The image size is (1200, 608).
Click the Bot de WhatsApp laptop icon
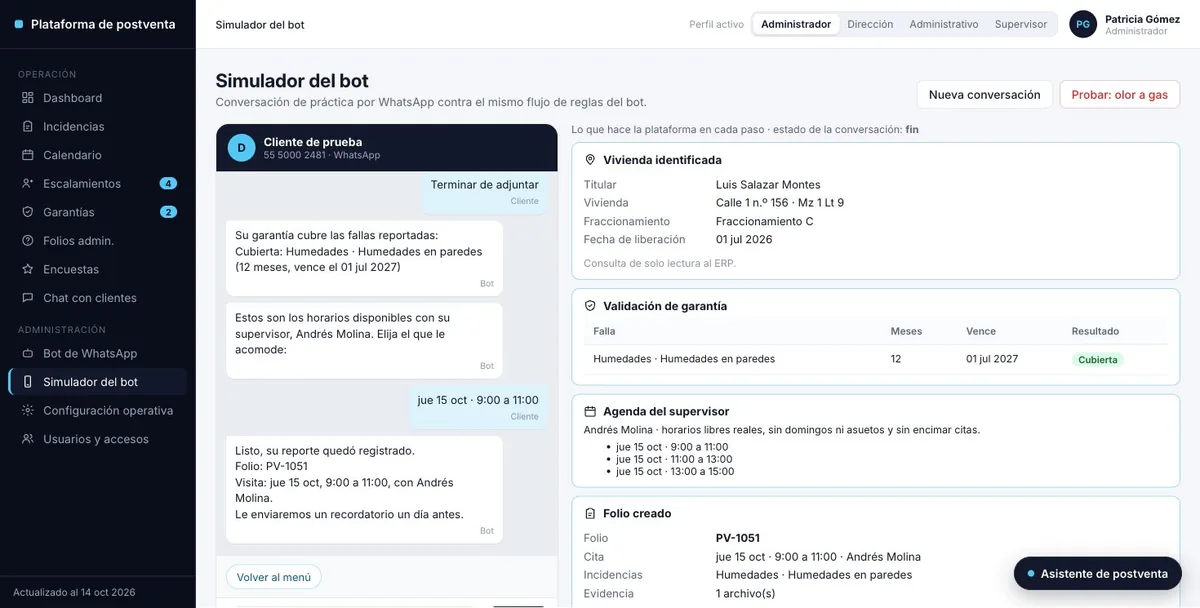tap(28, 354)
